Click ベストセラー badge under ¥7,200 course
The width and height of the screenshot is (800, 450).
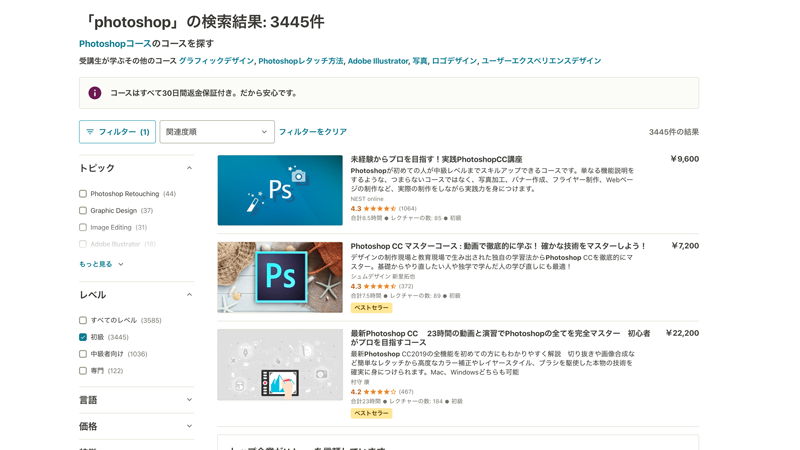pyautogui.click(x=371, y=308)
